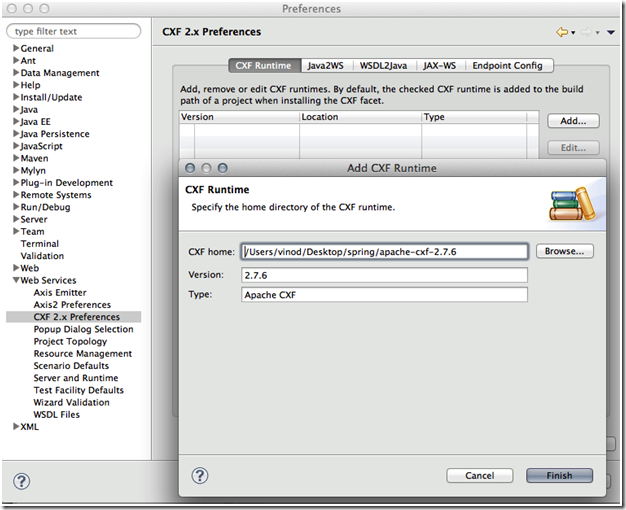Select Resource Management page

pos(83,353)
